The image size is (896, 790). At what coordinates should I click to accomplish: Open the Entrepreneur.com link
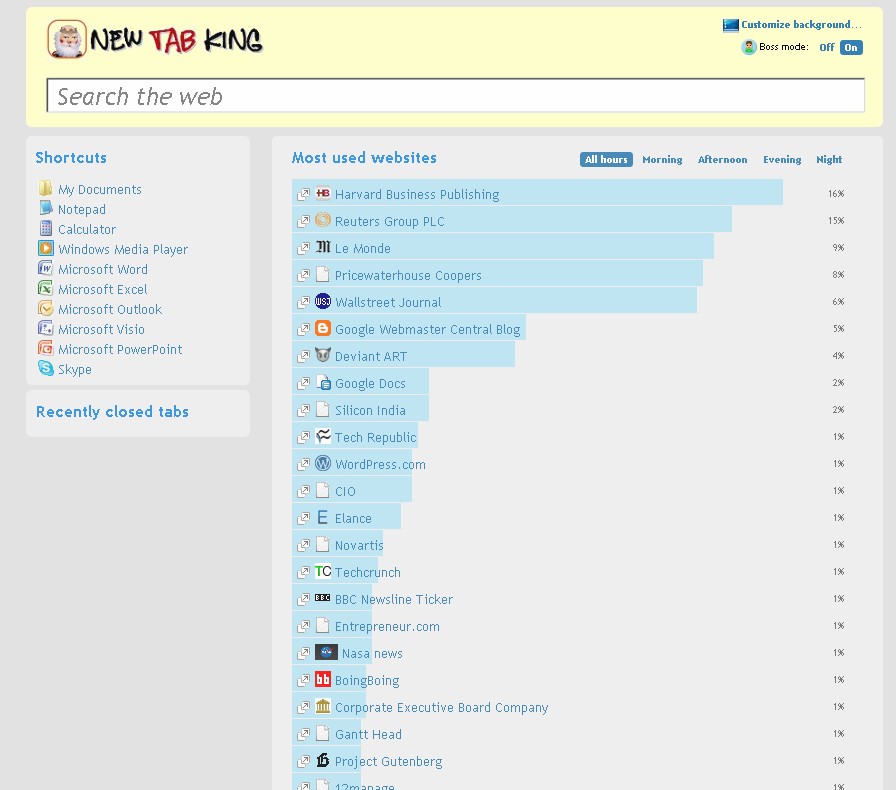coord(387,627)
